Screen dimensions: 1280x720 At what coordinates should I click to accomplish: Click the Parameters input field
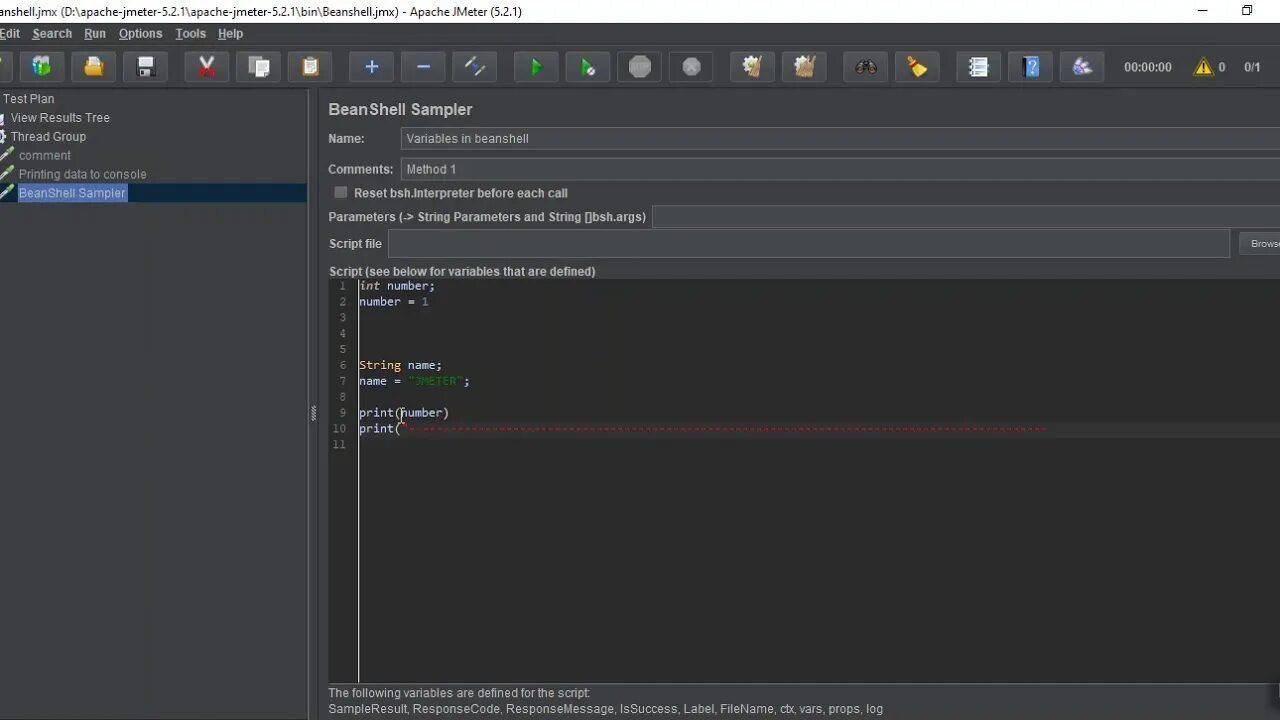pos(966,217)
